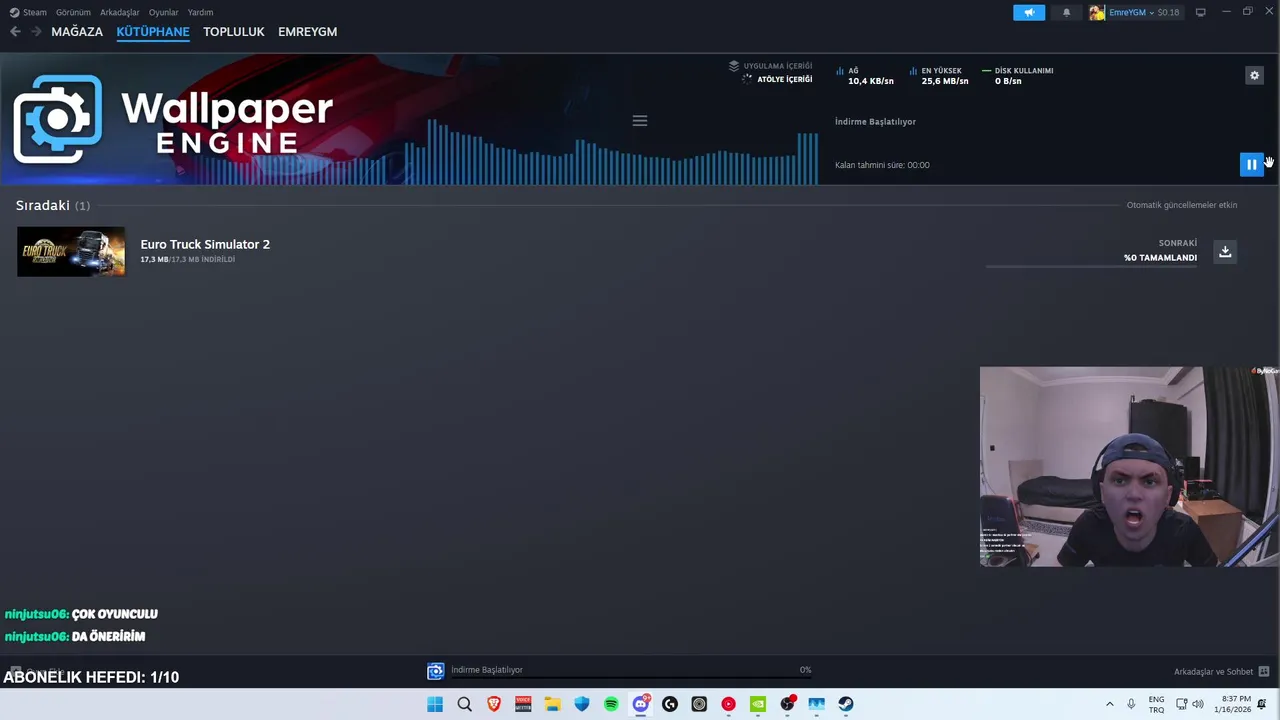
Task: Click Euro Truck queue progress bar
Action: click(1091, 267)
